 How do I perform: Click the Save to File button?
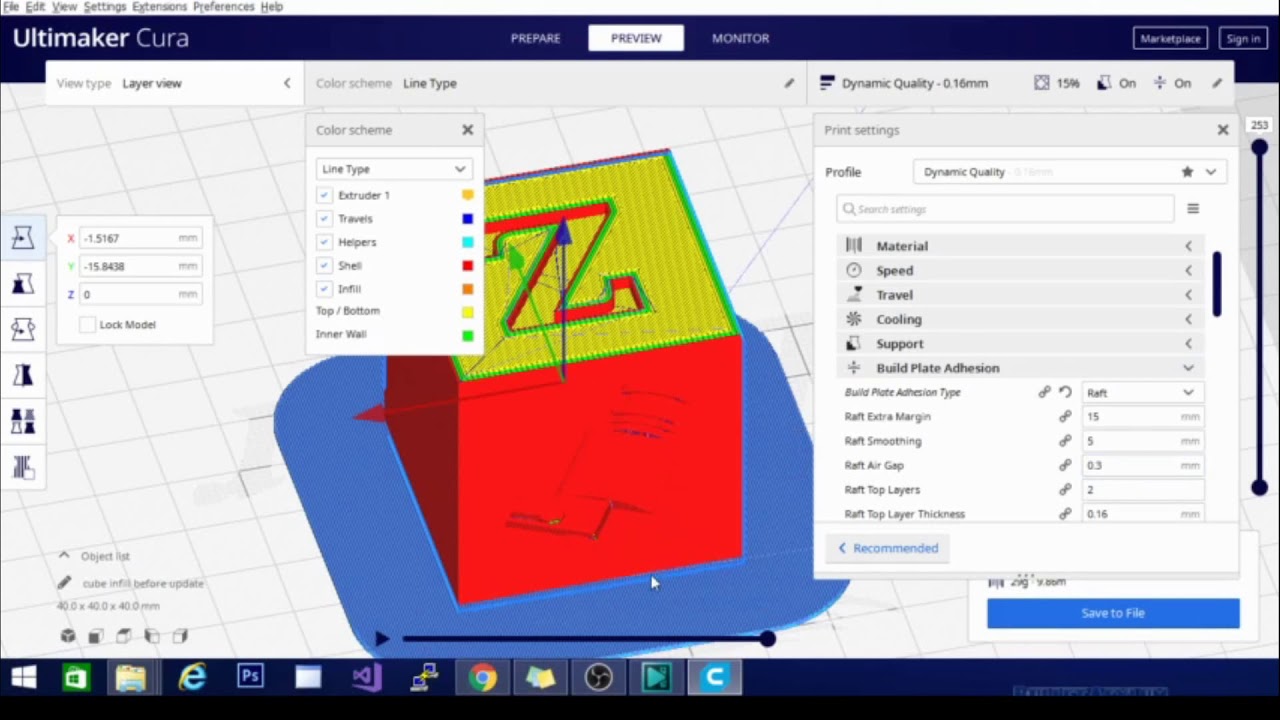[x=1113, y=613]
